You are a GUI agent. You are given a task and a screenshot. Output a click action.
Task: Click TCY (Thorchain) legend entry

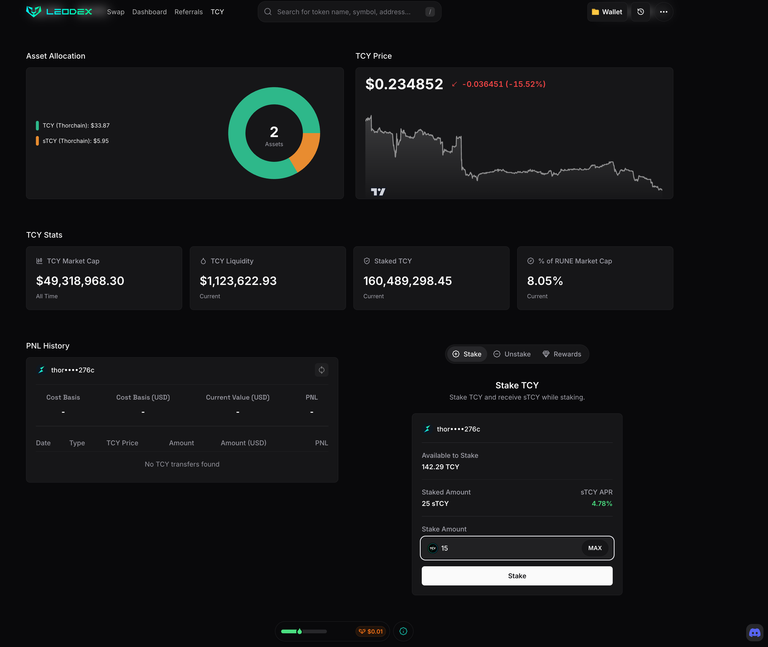[x=72, y=125]
